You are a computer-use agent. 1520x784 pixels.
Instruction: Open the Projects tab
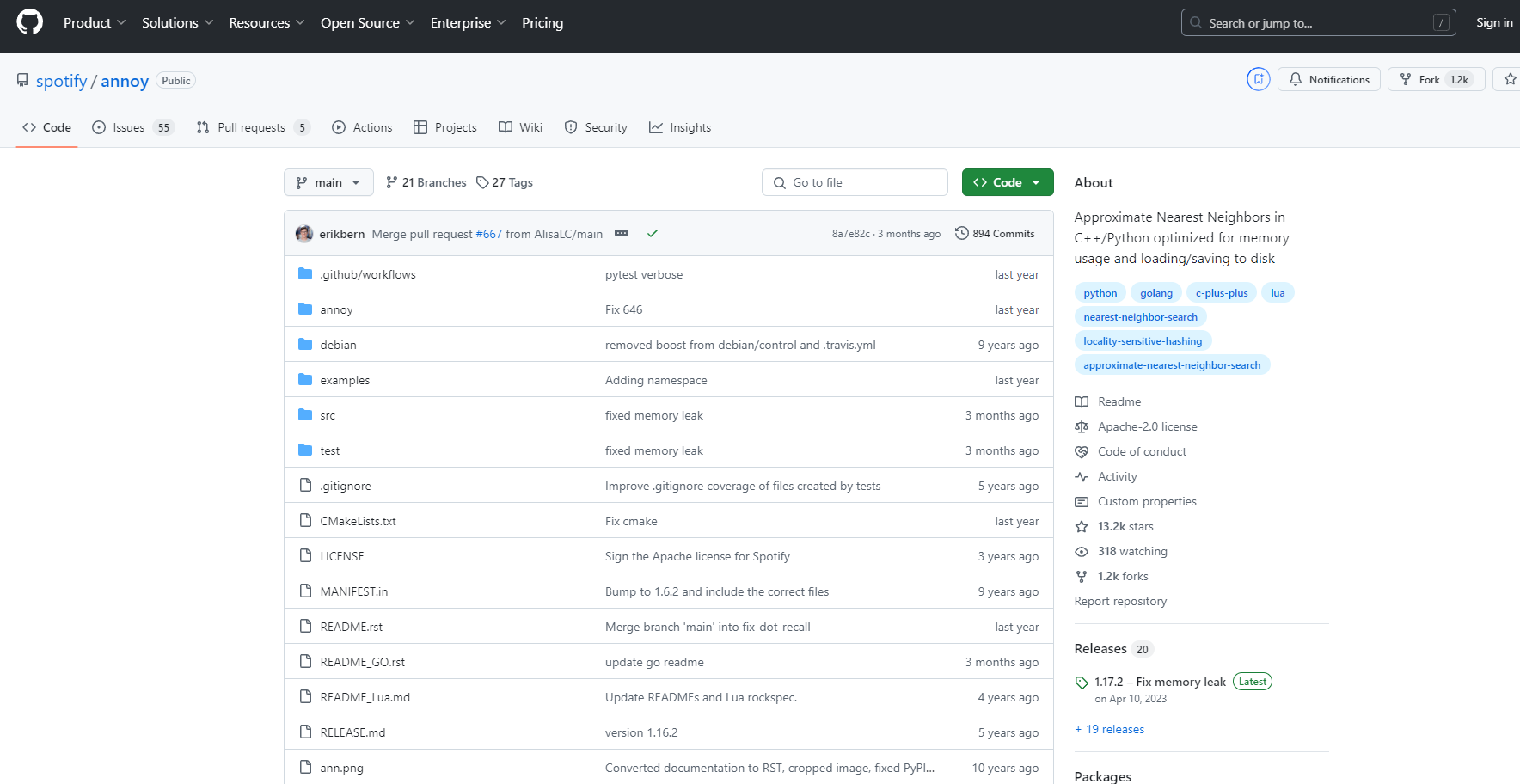coord(445,127)
